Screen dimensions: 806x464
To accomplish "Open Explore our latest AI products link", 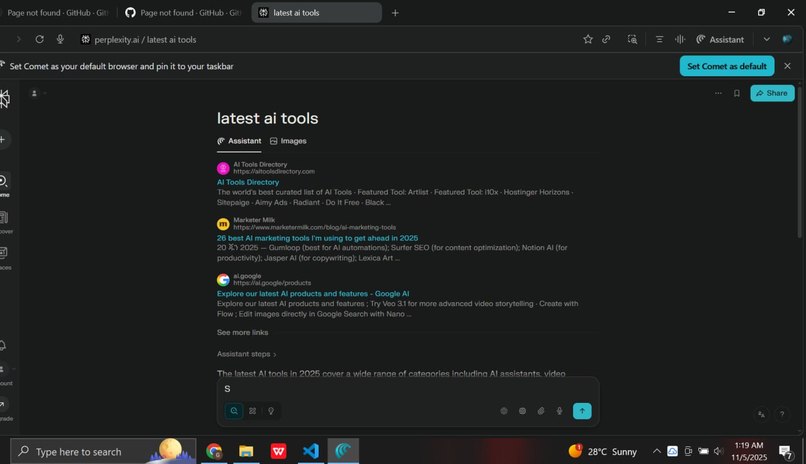I will [313, 293].
